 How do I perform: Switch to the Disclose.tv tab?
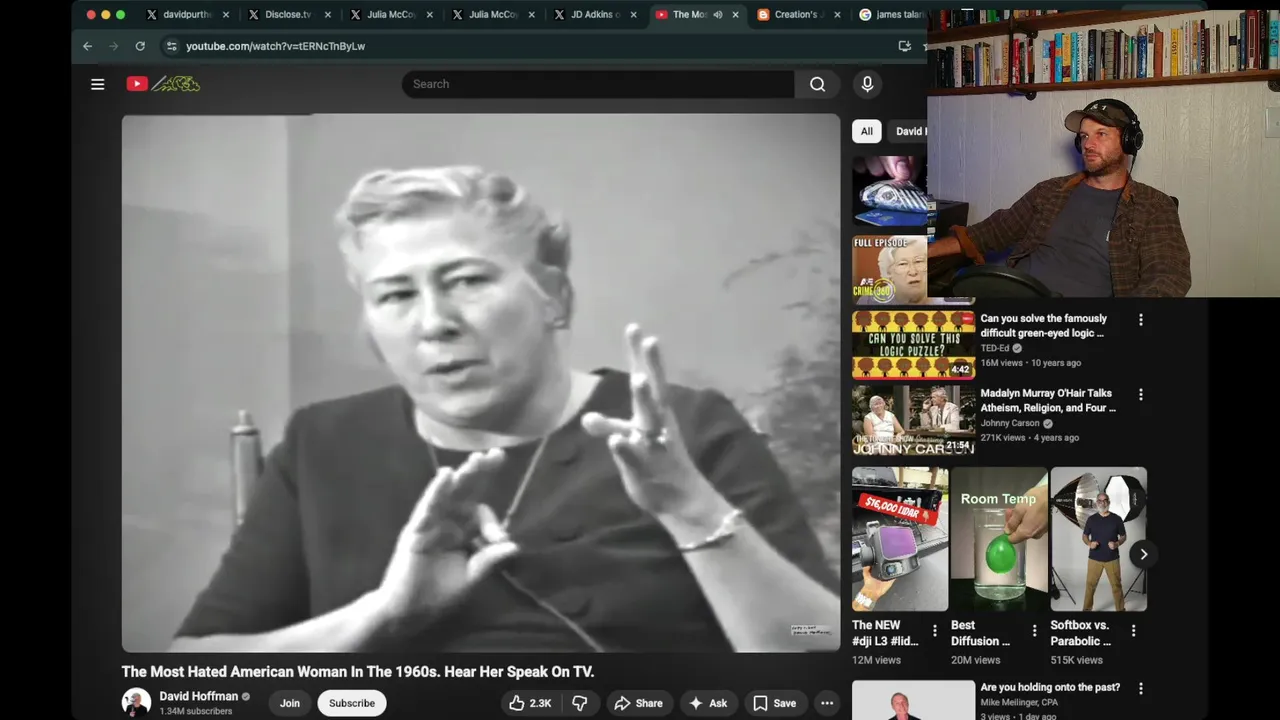[287, 15]
